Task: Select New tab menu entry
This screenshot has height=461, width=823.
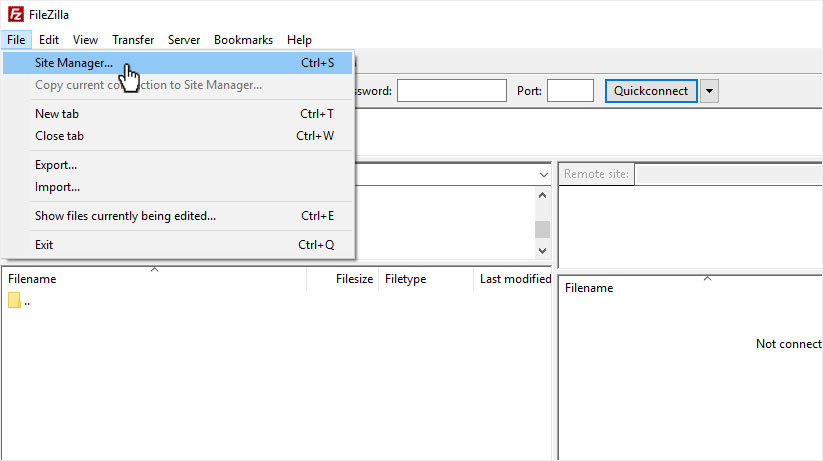Action: [x=178, y=114]
